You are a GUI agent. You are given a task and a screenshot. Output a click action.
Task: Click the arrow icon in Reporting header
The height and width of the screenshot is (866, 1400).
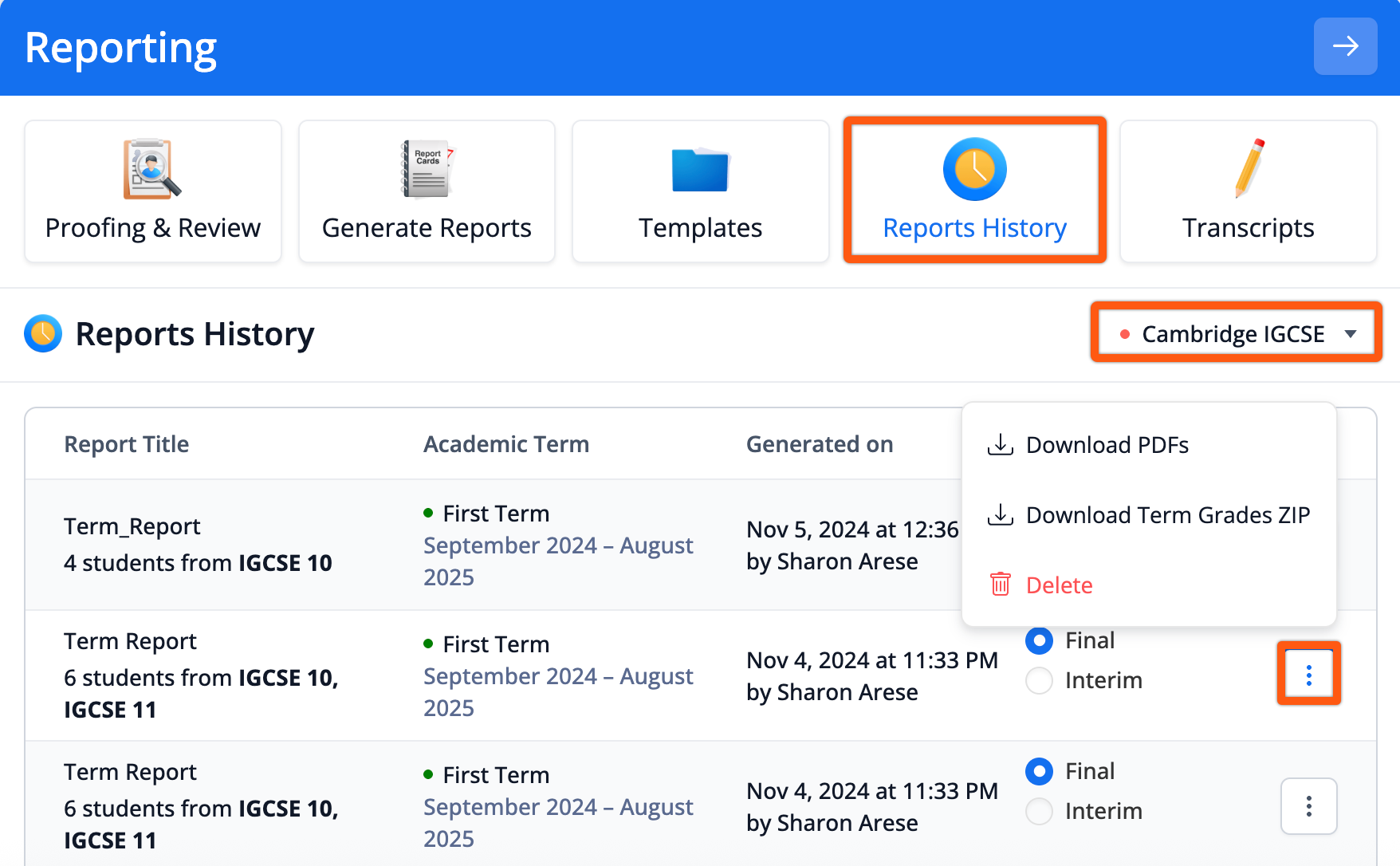[x=1345, y=47]
